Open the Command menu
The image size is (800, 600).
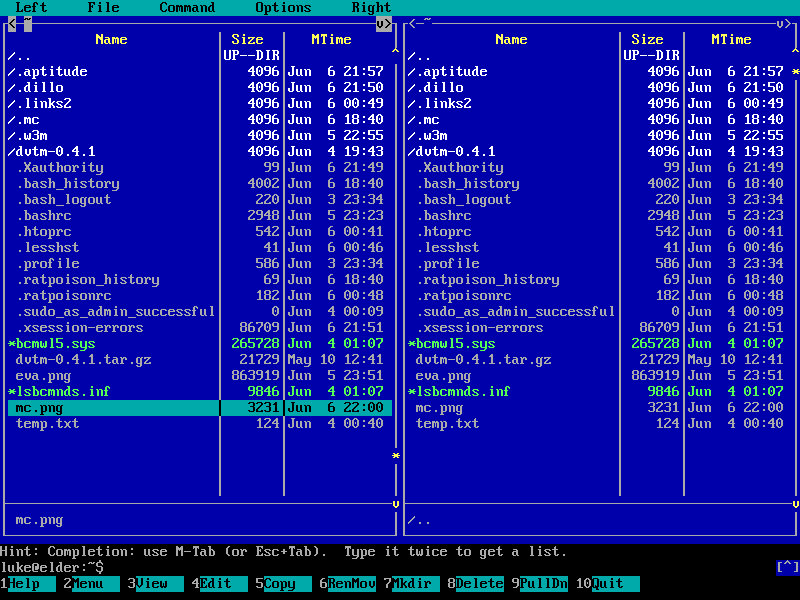click(x=187, y=7)
